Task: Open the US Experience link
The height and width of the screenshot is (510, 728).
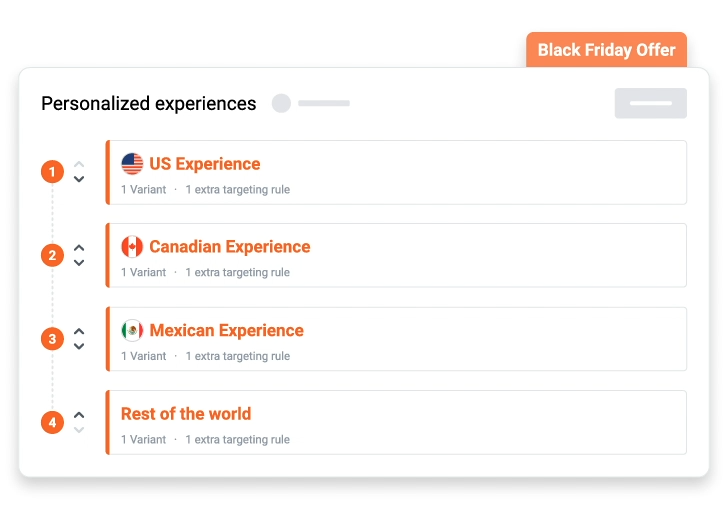Action: (204, 164)
